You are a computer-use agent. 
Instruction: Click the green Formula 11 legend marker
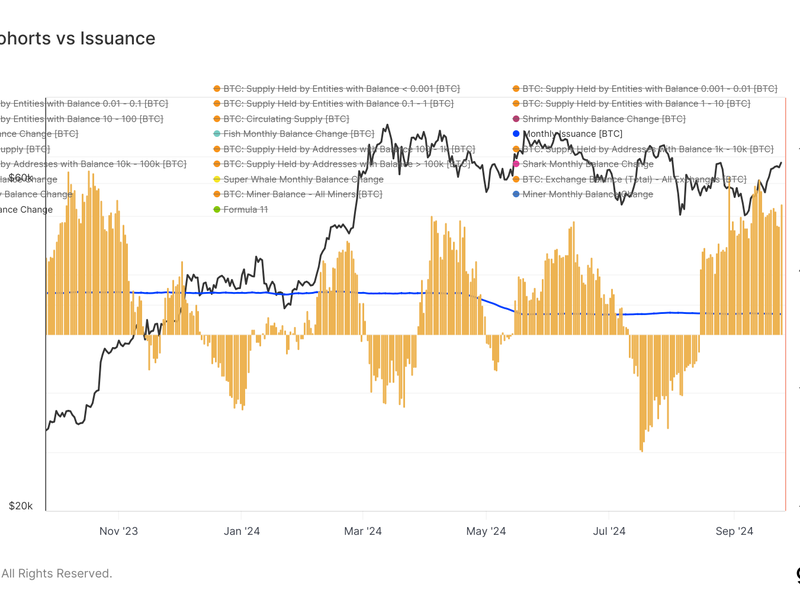coord(216,209)
